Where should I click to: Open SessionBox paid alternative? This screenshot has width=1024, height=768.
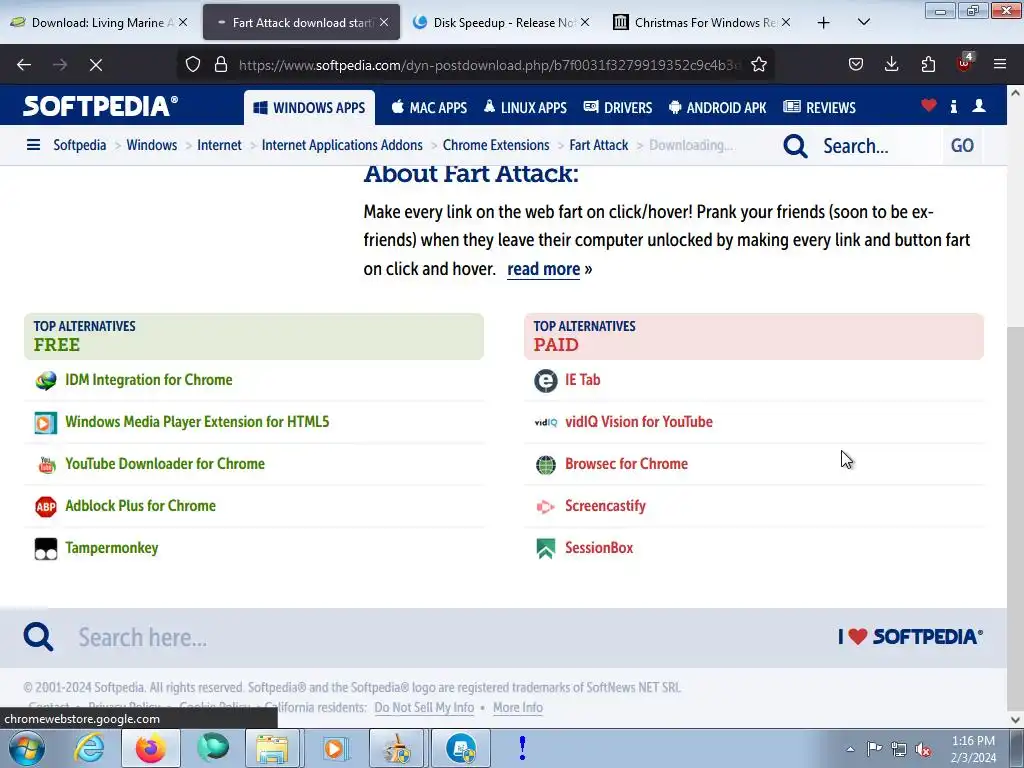pyautogui.click(x=599, y=548)
